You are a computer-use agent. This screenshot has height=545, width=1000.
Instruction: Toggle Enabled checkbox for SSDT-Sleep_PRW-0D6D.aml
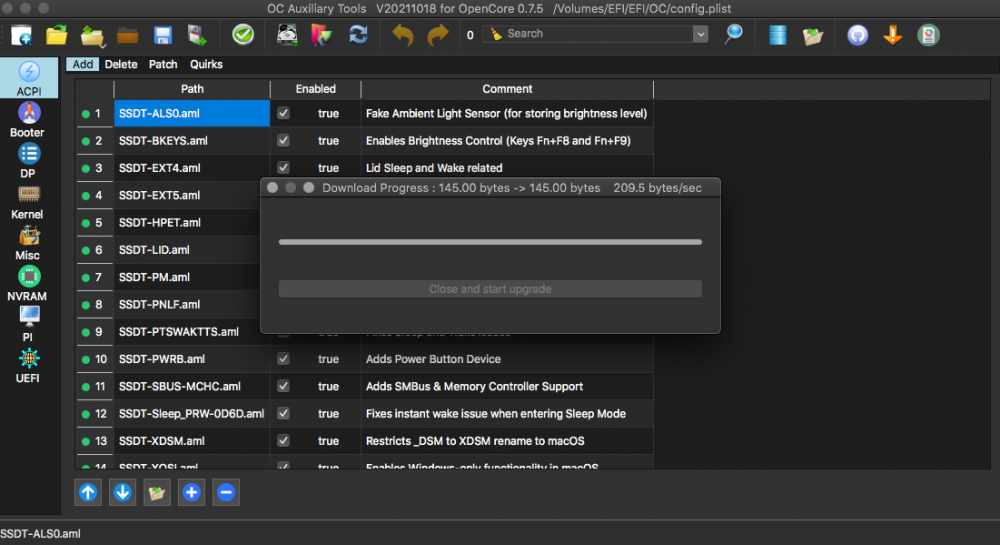point(283,414)
